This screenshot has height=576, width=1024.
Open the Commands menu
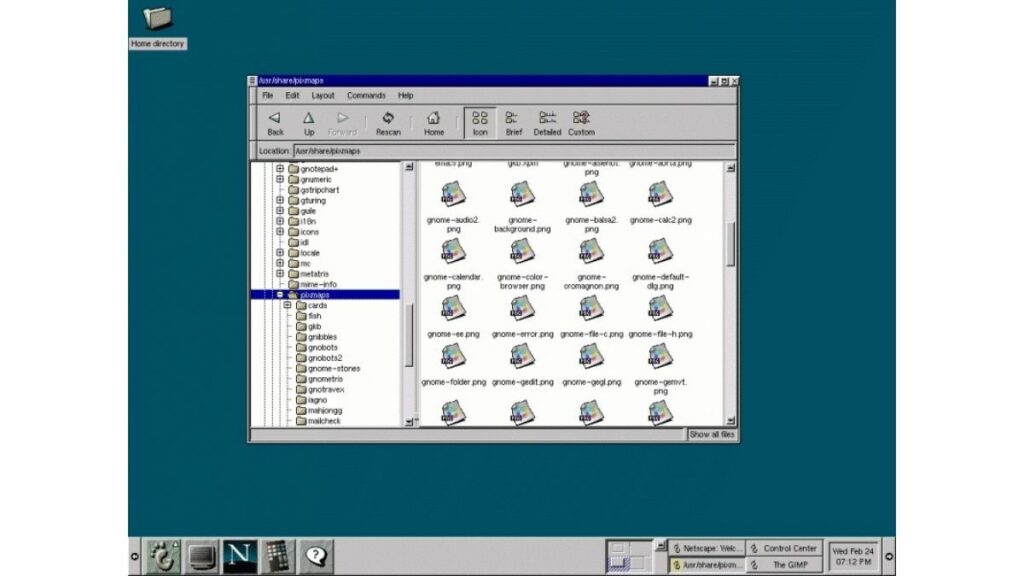pos(367,95)
